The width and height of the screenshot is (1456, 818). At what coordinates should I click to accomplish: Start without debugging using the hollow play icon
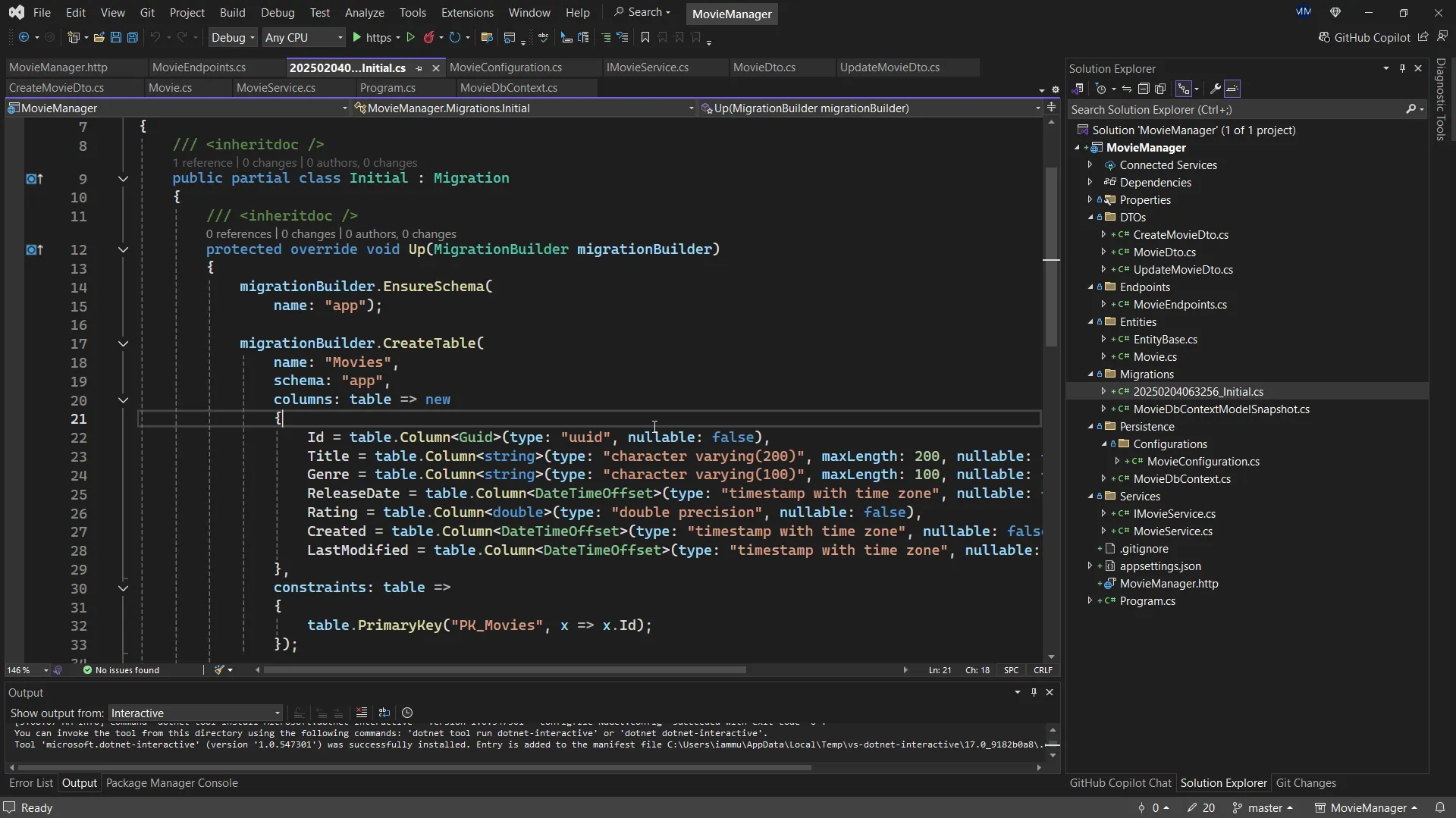pos(411,37)
